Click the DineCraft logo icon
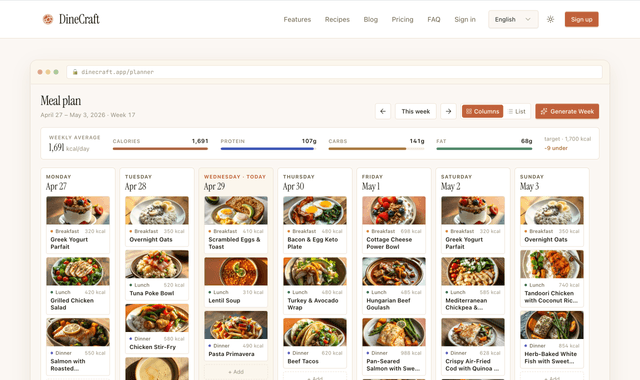 pyautogui.click(x=48, y=19)
